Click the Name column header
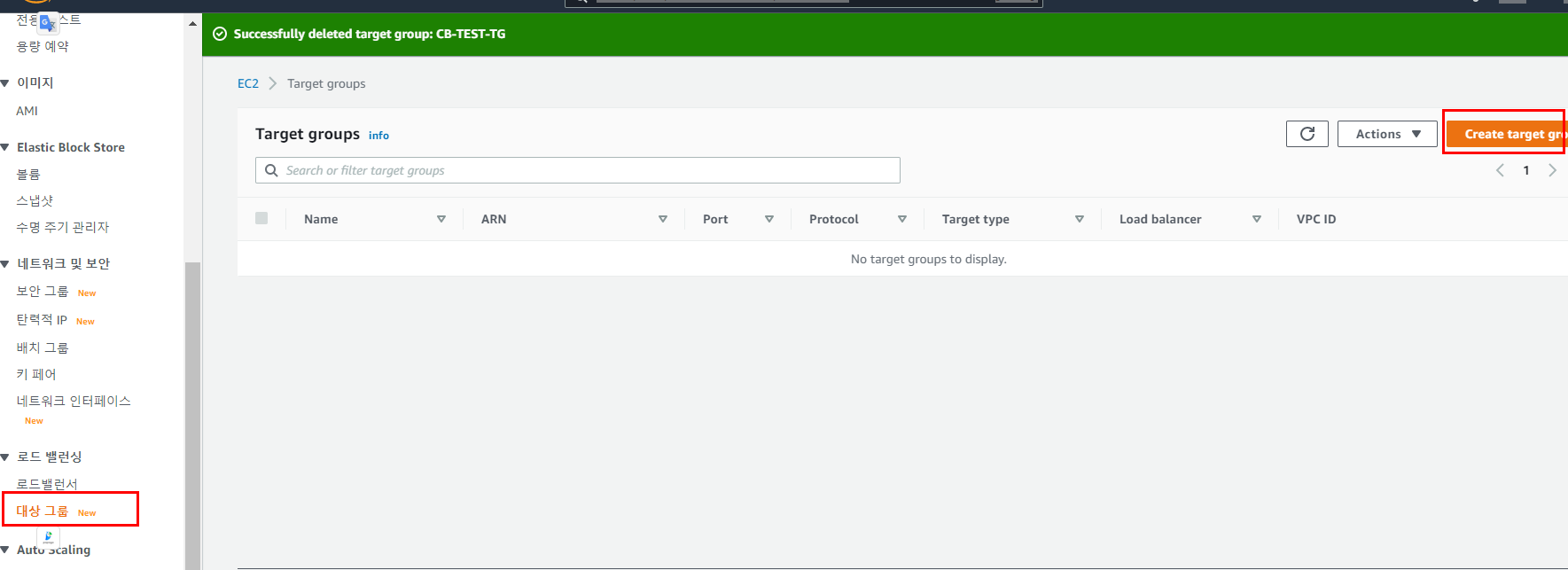 click(321, 219)
